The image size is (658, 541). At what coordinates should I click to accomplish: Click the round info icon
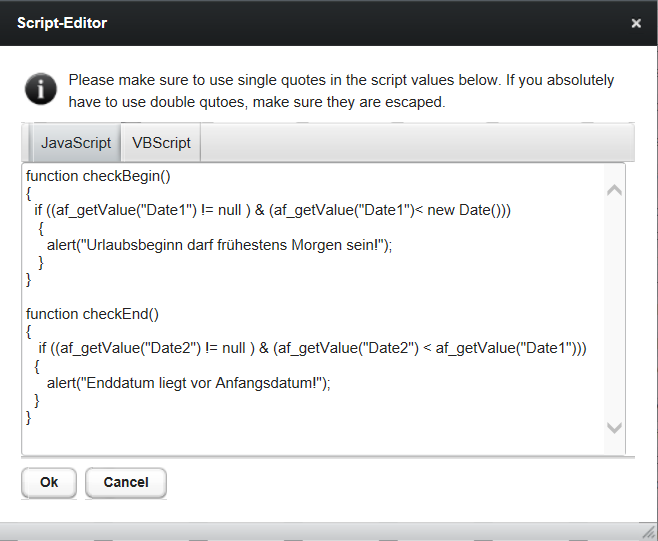(41, 89)
